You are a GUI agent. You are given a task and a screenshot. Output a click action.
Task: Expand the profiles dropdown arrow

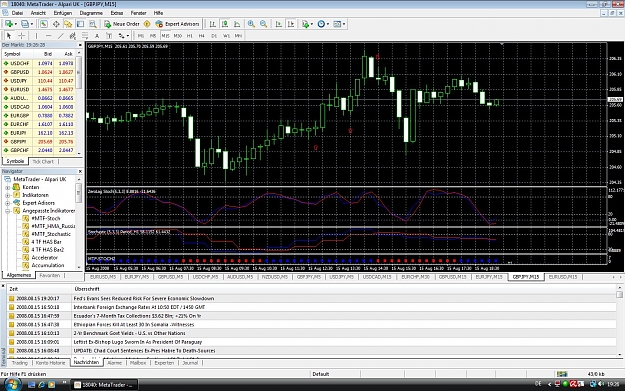click(x=32, y=24)
